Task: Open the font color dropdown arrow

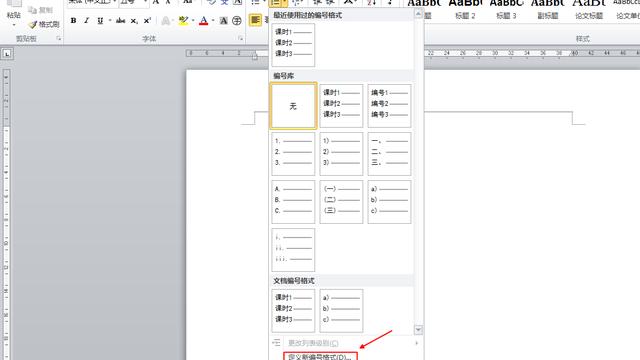Action: coord(213,20)
